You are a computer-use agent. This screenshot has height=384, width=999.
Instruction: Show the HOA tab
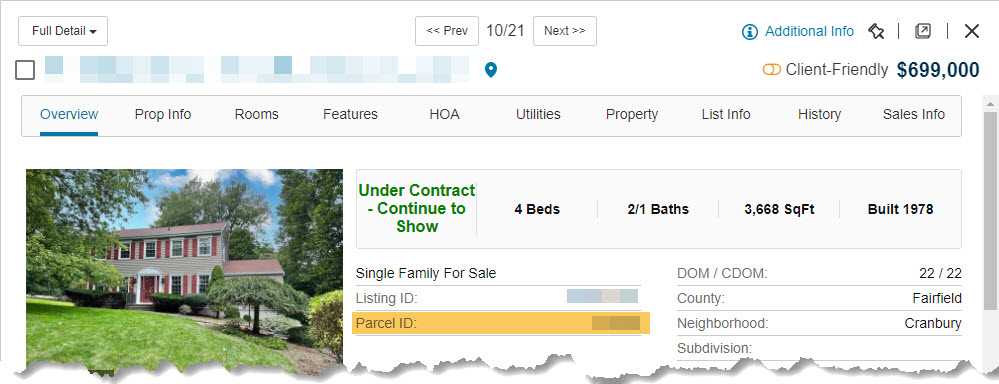445,115
